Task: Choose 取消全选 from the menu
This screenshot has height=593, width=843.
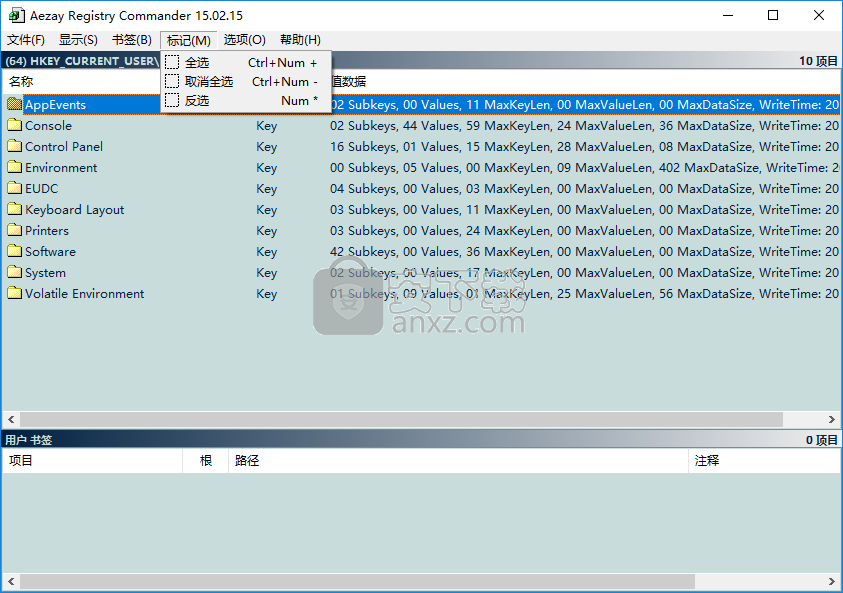Action: [246, 81]
